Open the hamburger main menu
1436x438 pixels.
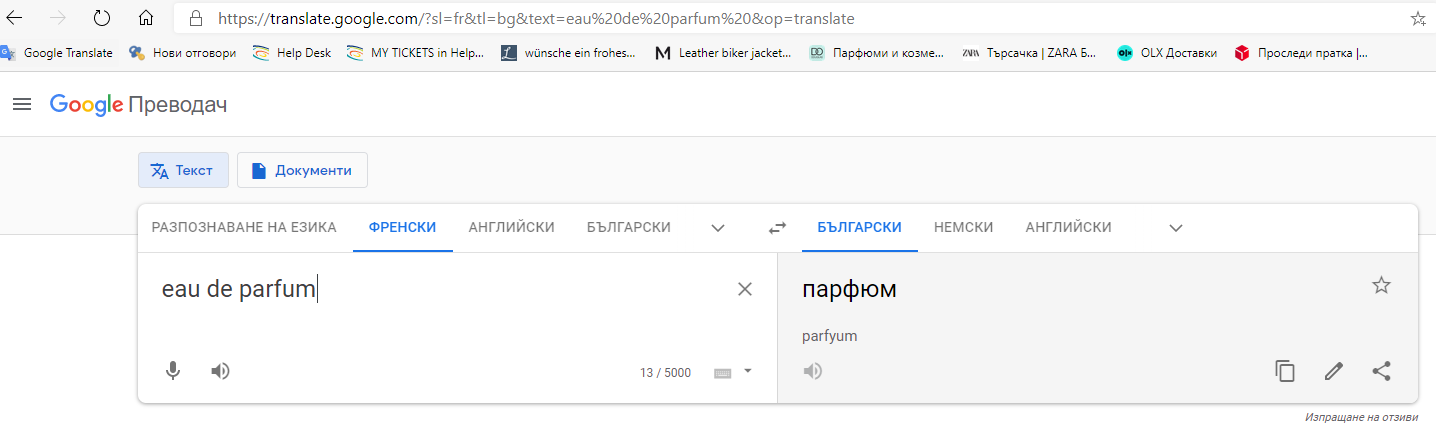(22, 104)
